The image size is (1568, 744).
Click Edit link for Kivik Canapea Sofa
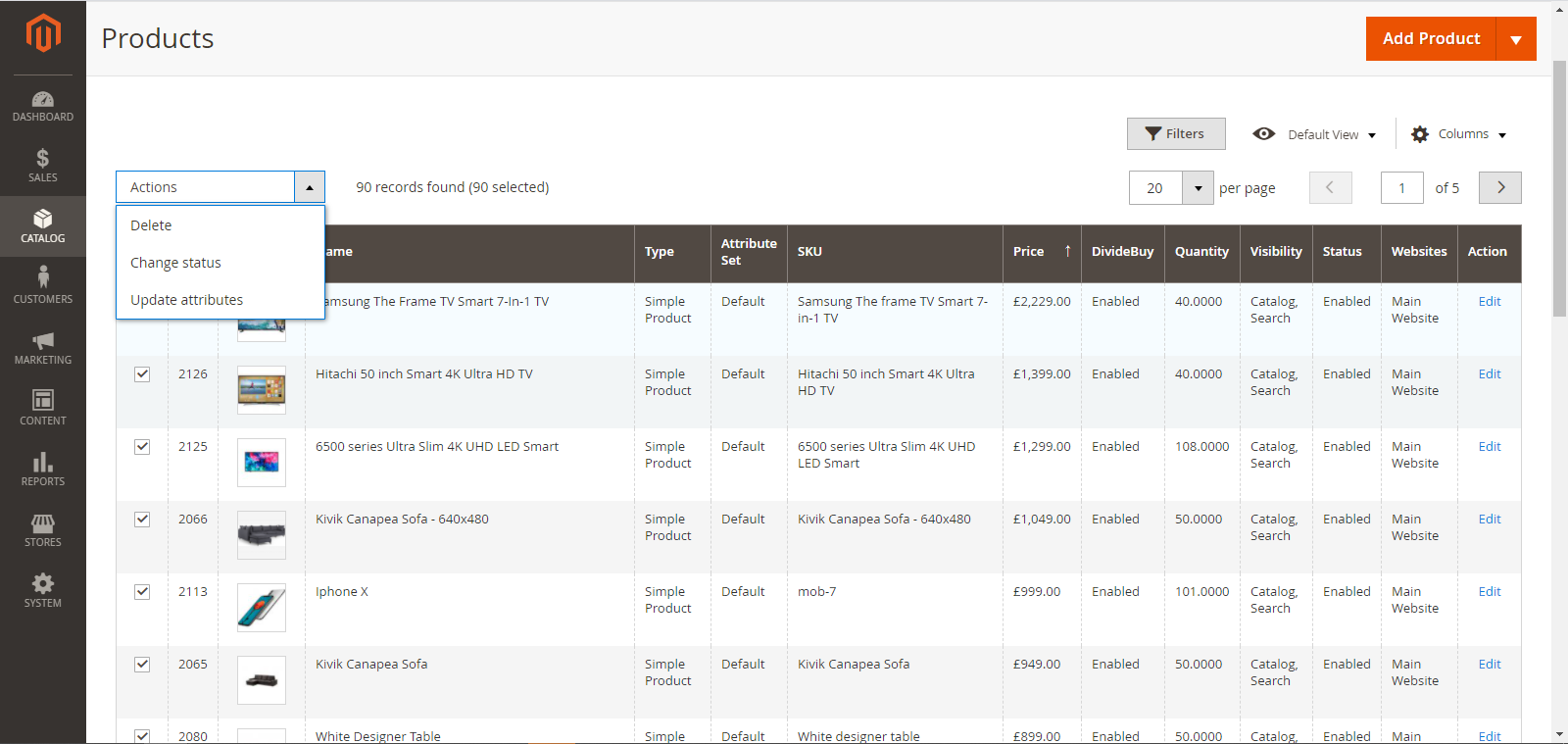pos(1489,665)
